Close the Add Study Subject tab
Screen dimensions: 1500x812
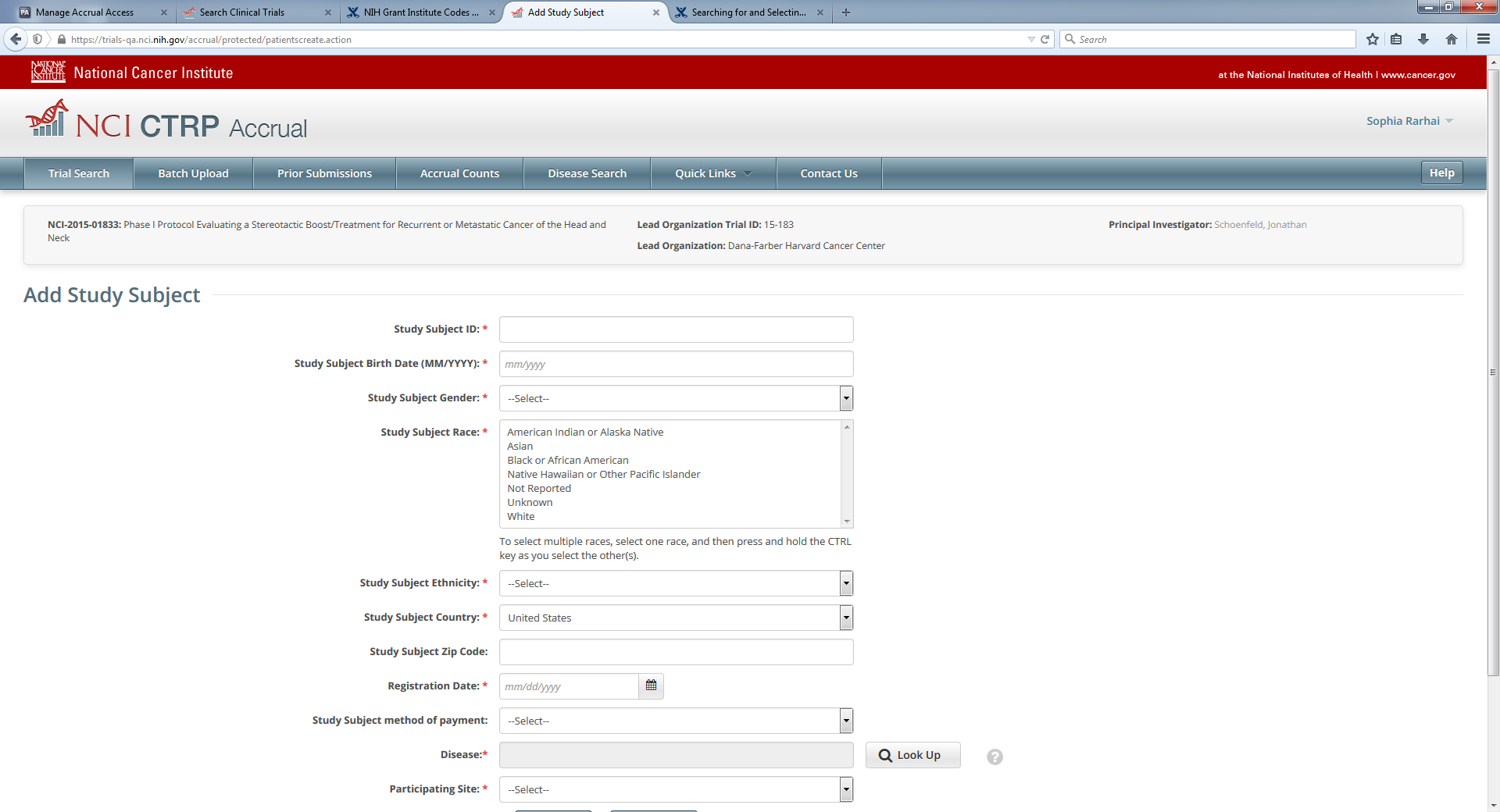656,12
